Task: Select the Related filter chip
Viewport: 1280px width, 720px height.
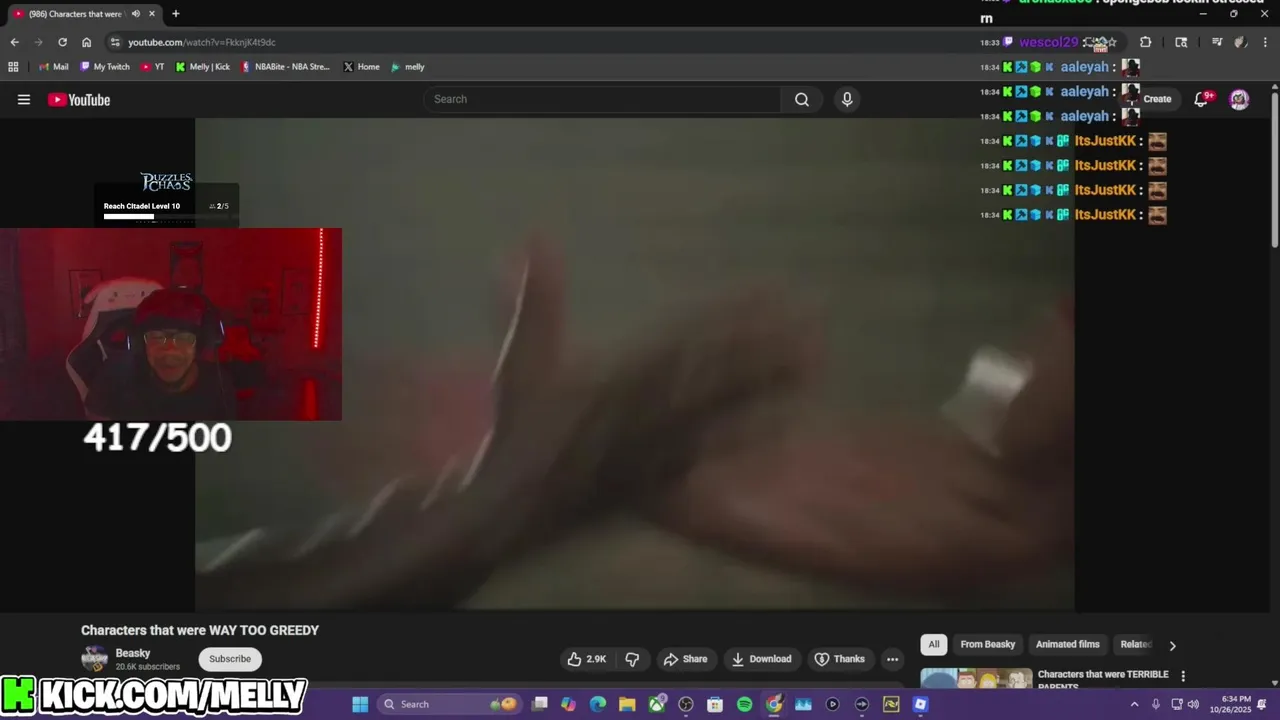Action: [x=1136, y=645]
